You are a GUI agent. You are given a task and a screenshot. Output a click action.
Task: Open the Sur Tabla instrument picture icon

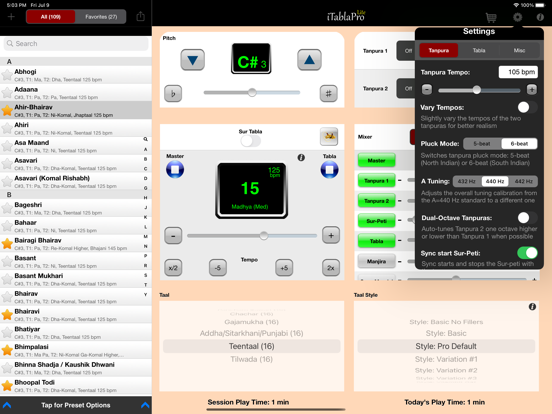coord(329,136)
